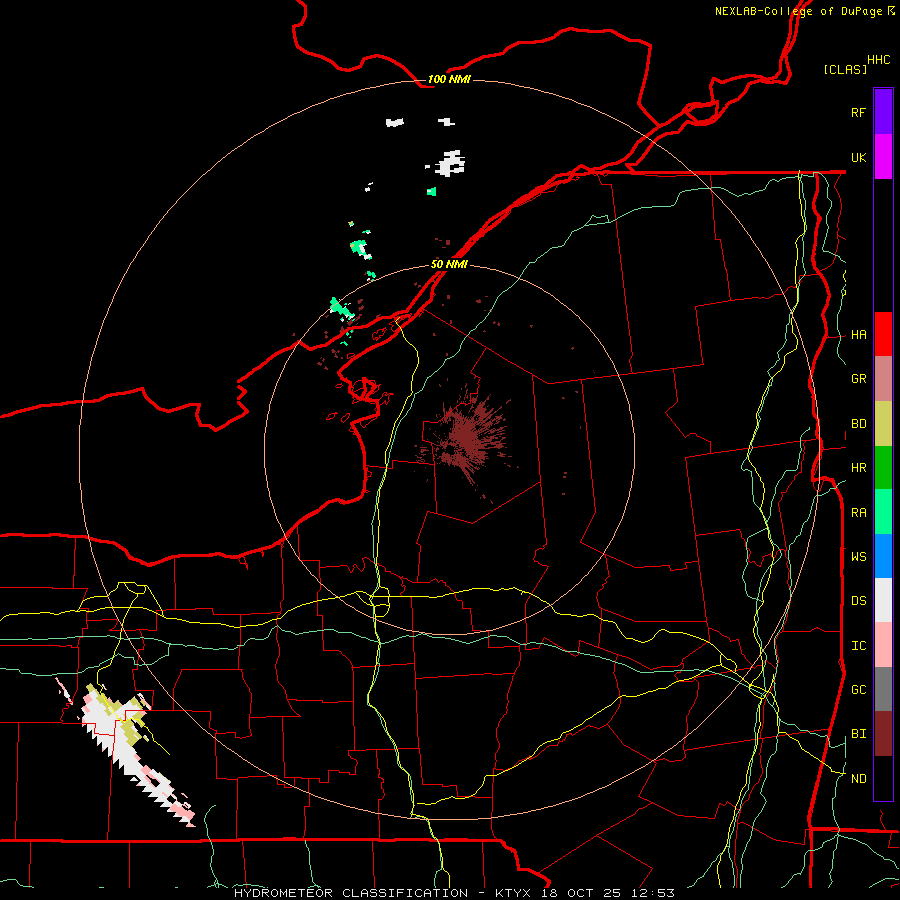Image resolution: width=900 pixels, height=900 pixels.
Task: Click the GR salmon legend swatch
Action: 883,379
